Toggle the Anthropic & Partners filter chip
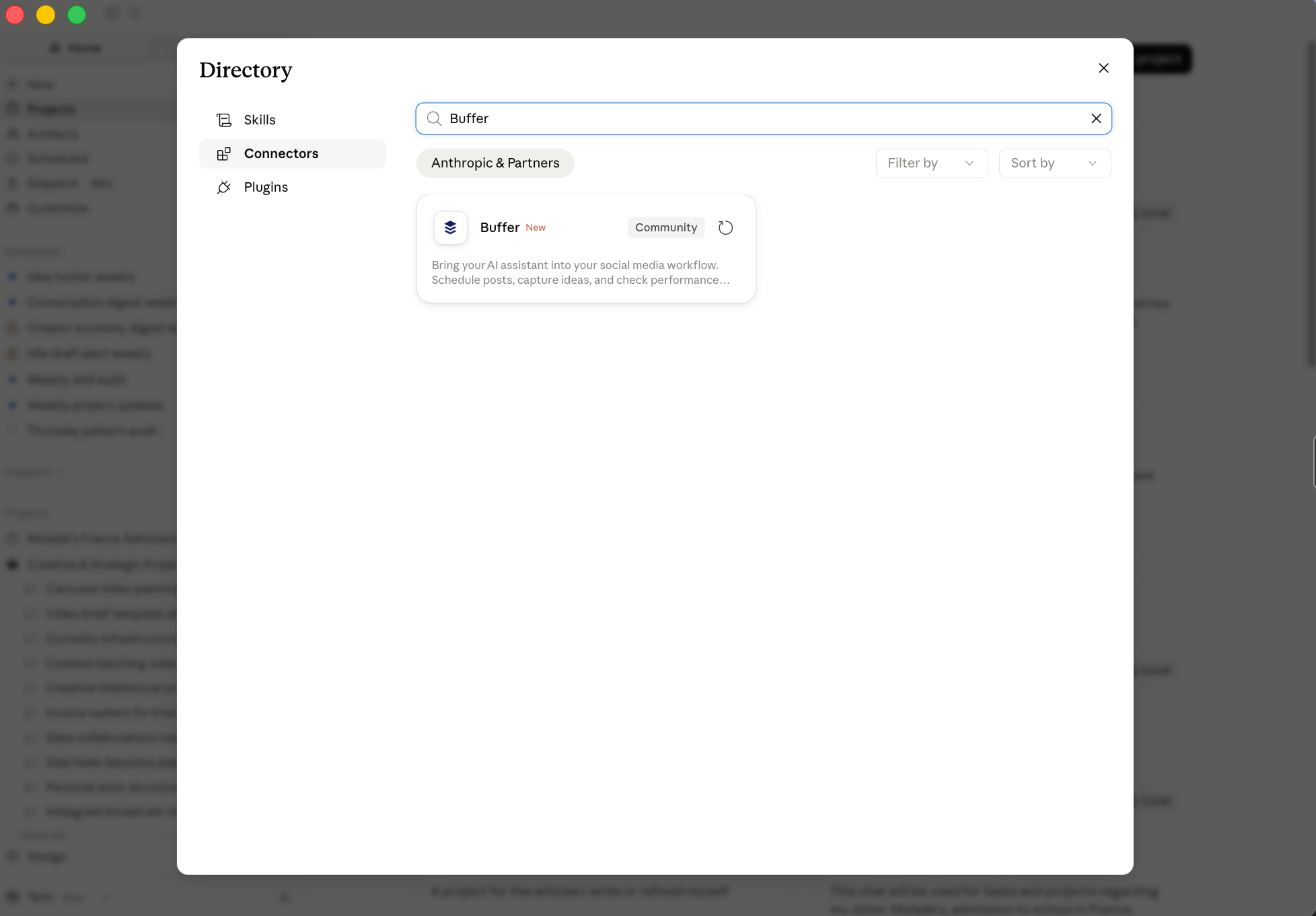Viewport: 1316px width, 916px height. [x=495, y=163]
